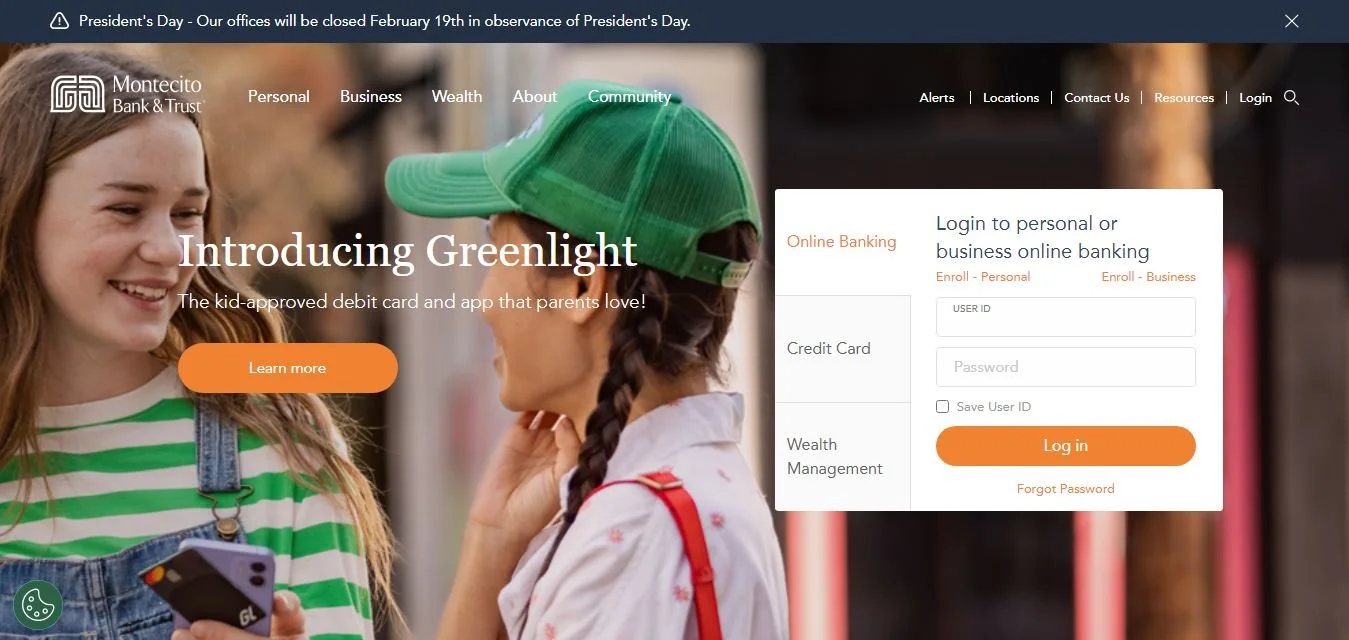
Task: Dismiss the President's Day alert banner
Action: [1292, 21]
